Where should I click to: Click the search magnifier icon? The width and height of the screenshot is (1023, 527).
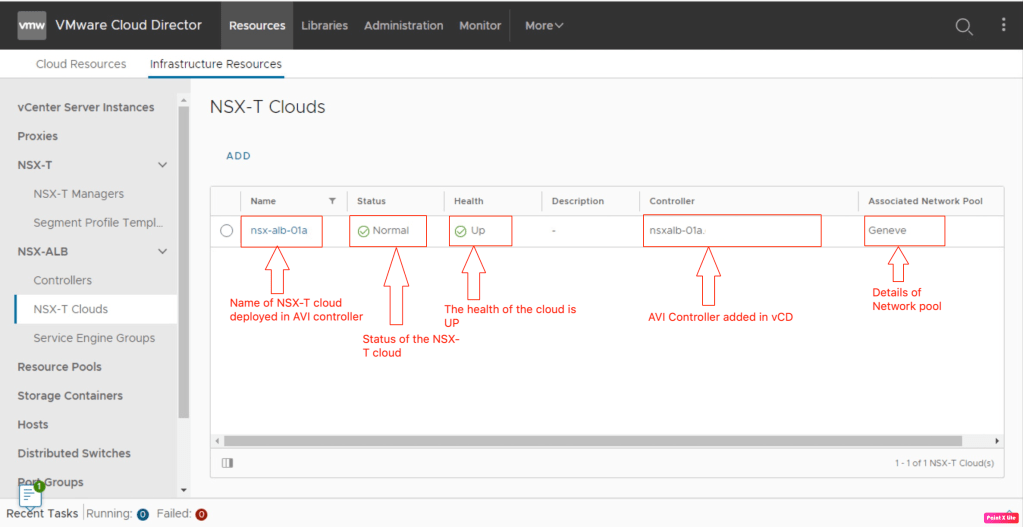[964, 27]
